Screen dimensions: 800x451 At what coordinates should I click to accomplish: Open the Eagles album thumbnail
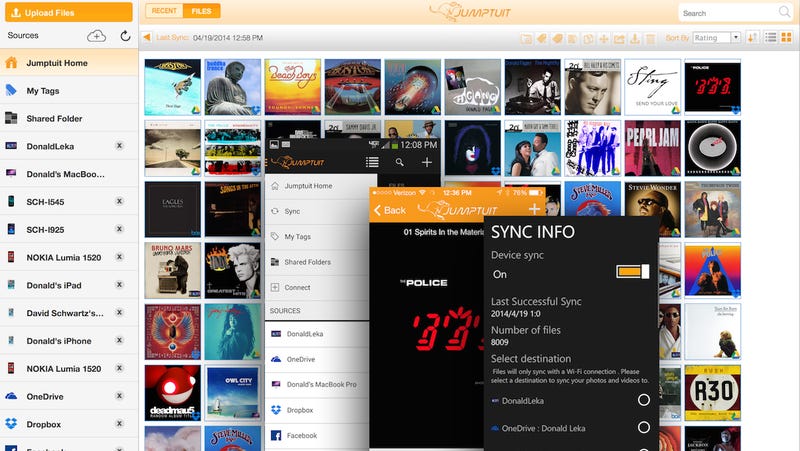click(x=172, y=209)
